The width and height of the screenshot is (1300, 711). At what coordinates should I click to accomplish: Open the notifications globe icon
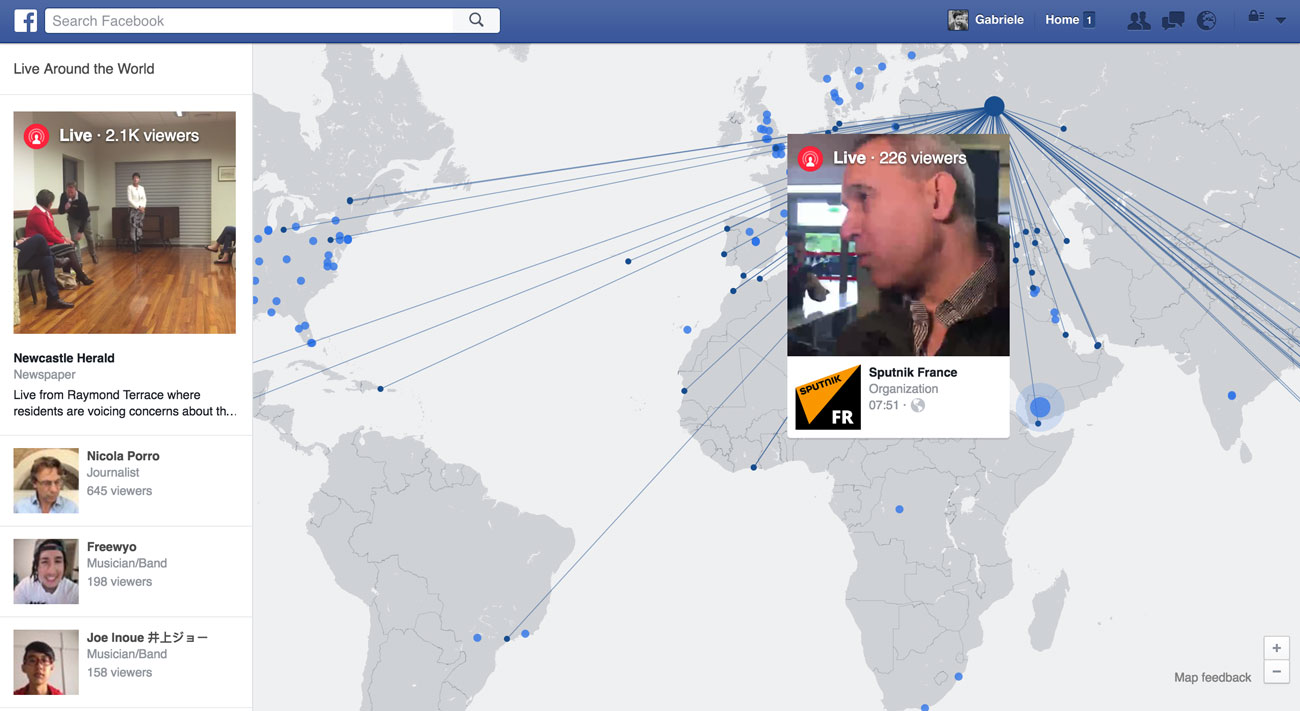coord(1207,20)
